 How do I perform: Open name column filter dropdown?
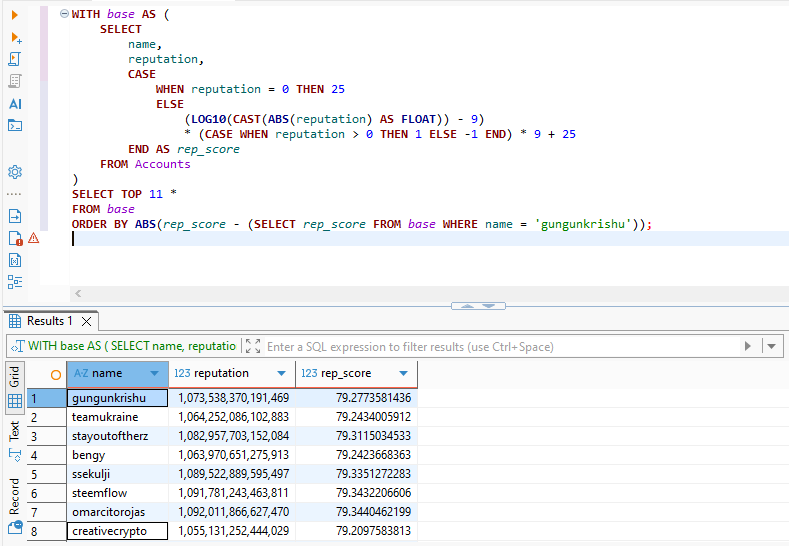[x=154, y=373]
